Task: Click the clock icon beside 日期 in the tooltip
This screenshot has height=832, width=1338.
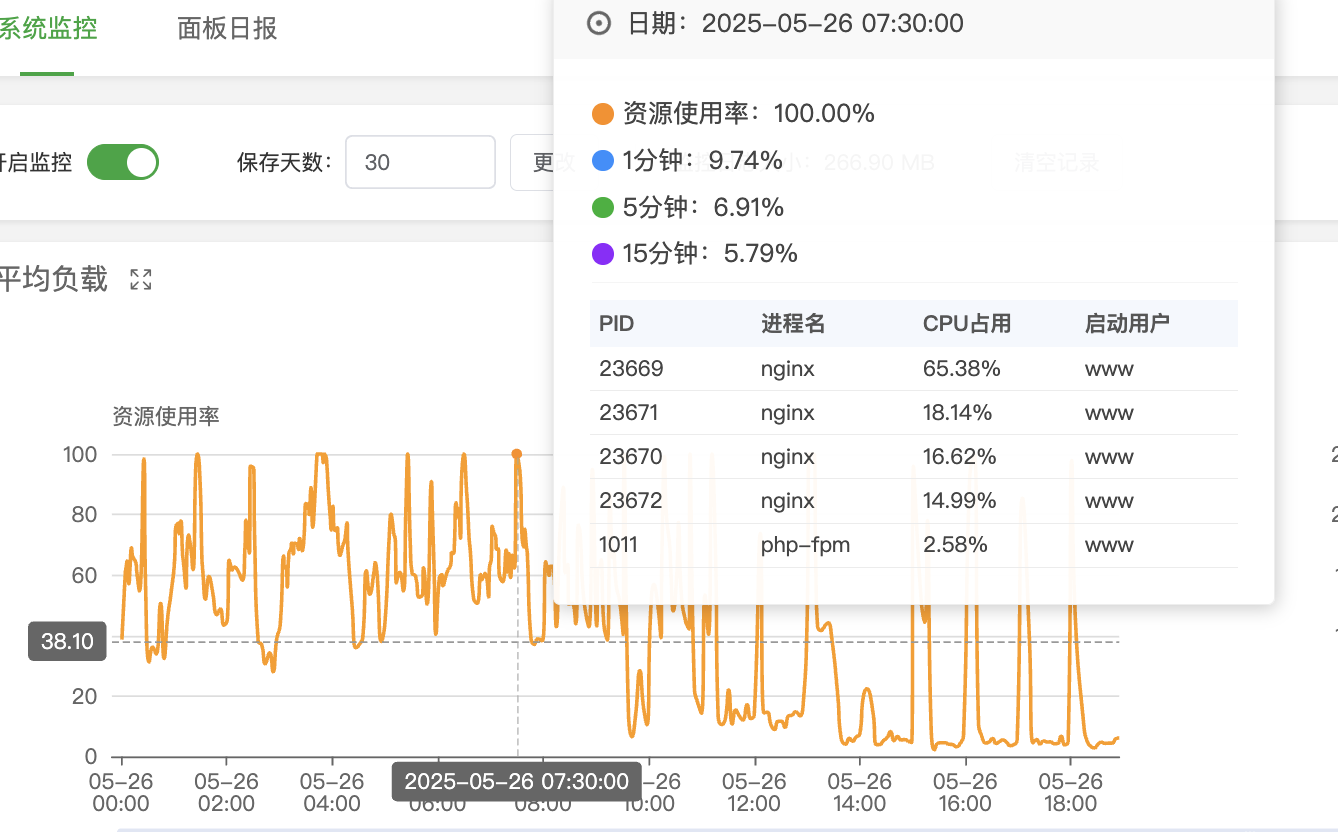Action: click(x=598, y=23)
